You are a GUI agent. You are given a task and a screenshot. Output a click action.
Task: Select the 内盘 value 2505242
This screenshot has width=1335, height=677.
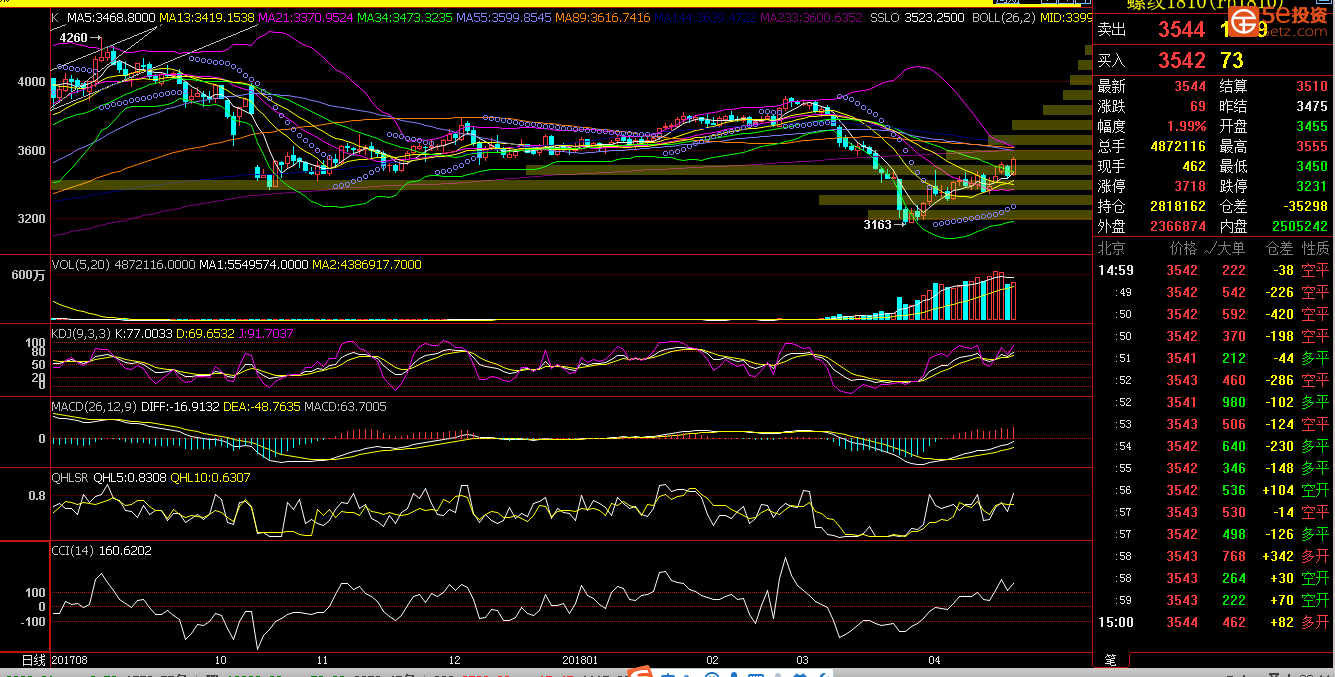(x=1300, y=226)
